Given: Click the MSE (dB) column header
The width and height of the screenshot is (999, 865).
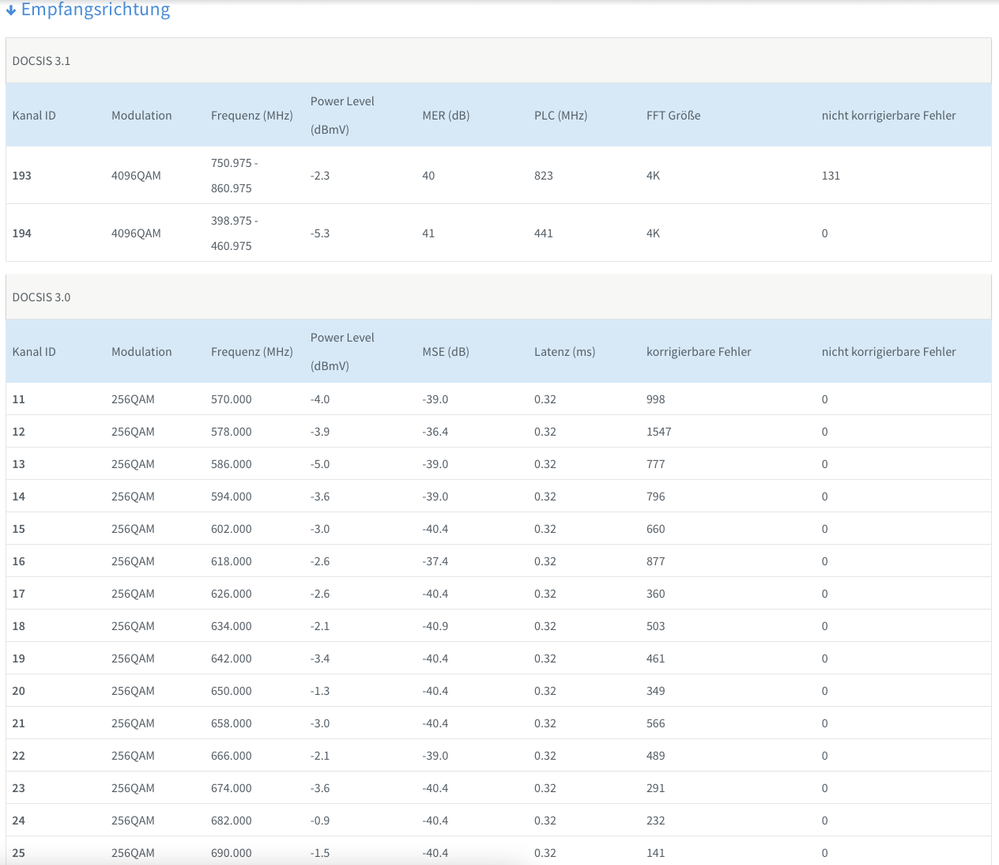Looking at the screenshot, I should (x=445, y=351).
